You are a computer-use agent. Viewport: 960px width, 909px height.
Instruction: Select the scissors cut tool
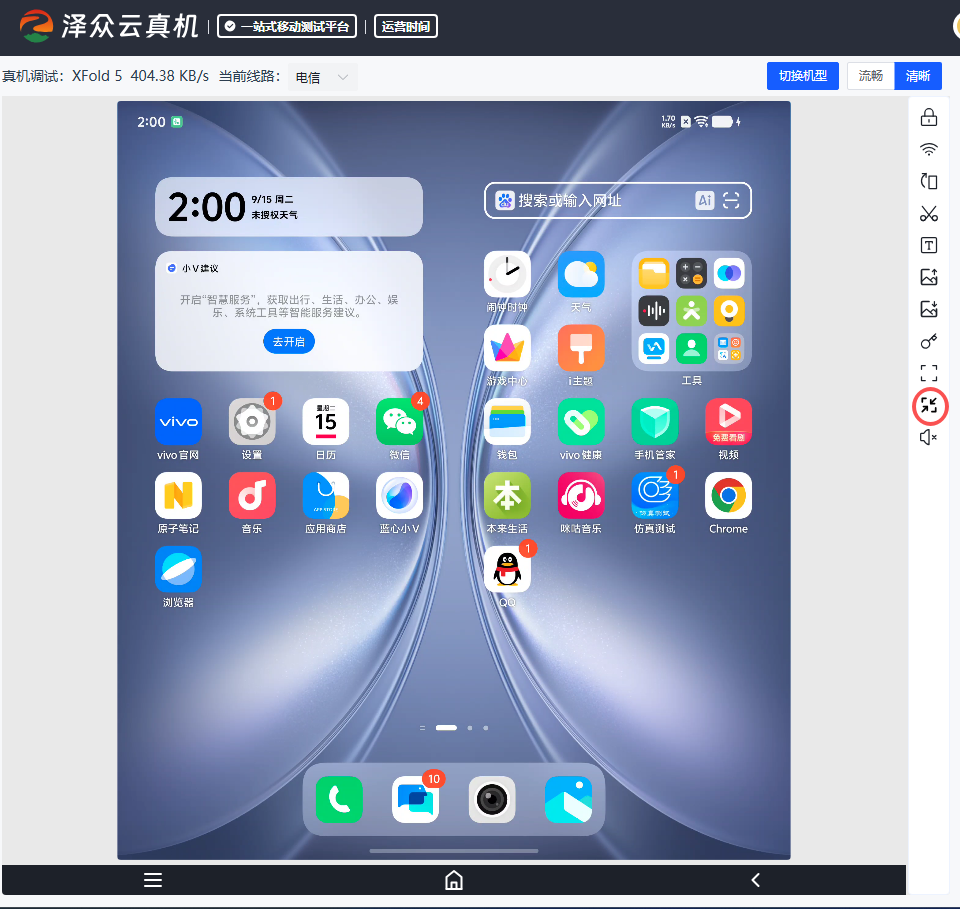coord(929,214)
